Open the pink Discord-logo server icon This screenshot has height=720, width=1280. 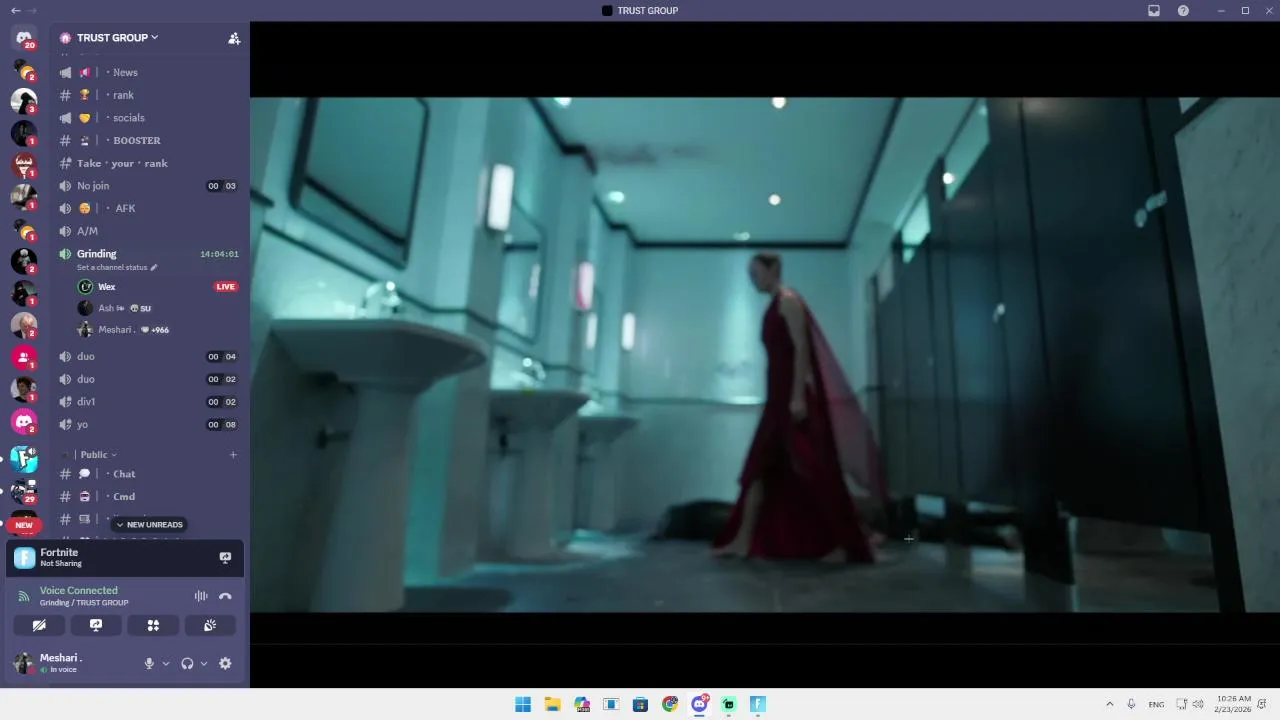click(24, 422)
